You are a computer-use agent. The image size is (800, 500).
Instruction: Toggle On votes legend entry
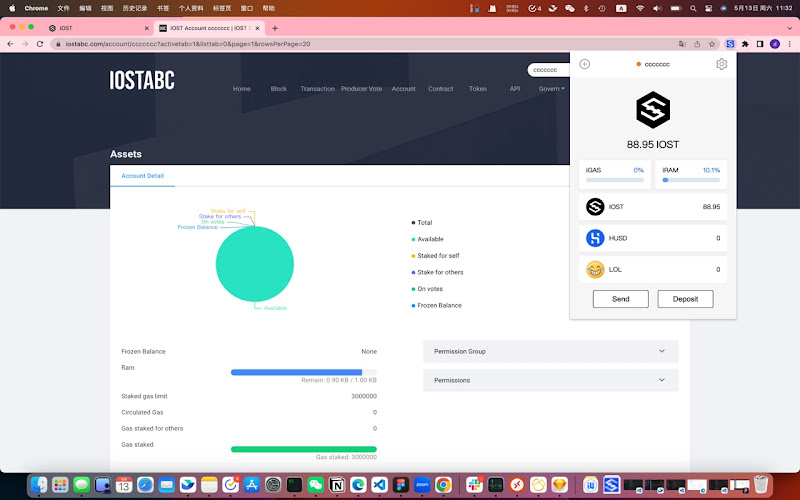point(427,289)
